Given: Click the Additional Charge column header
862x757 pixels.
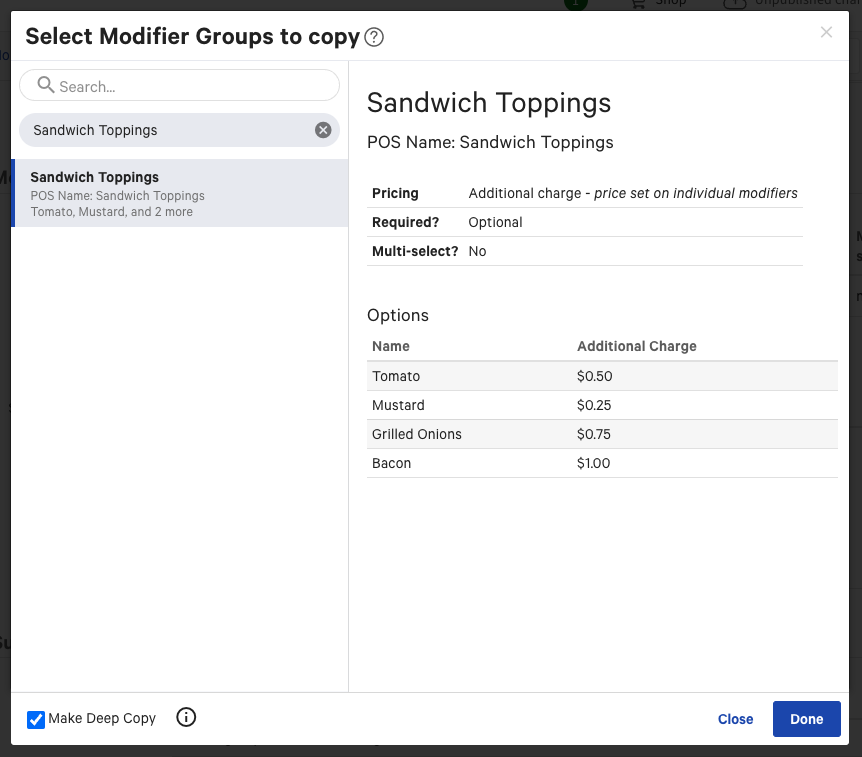Looking at the screenshot, I should click(x=636, y=346).
